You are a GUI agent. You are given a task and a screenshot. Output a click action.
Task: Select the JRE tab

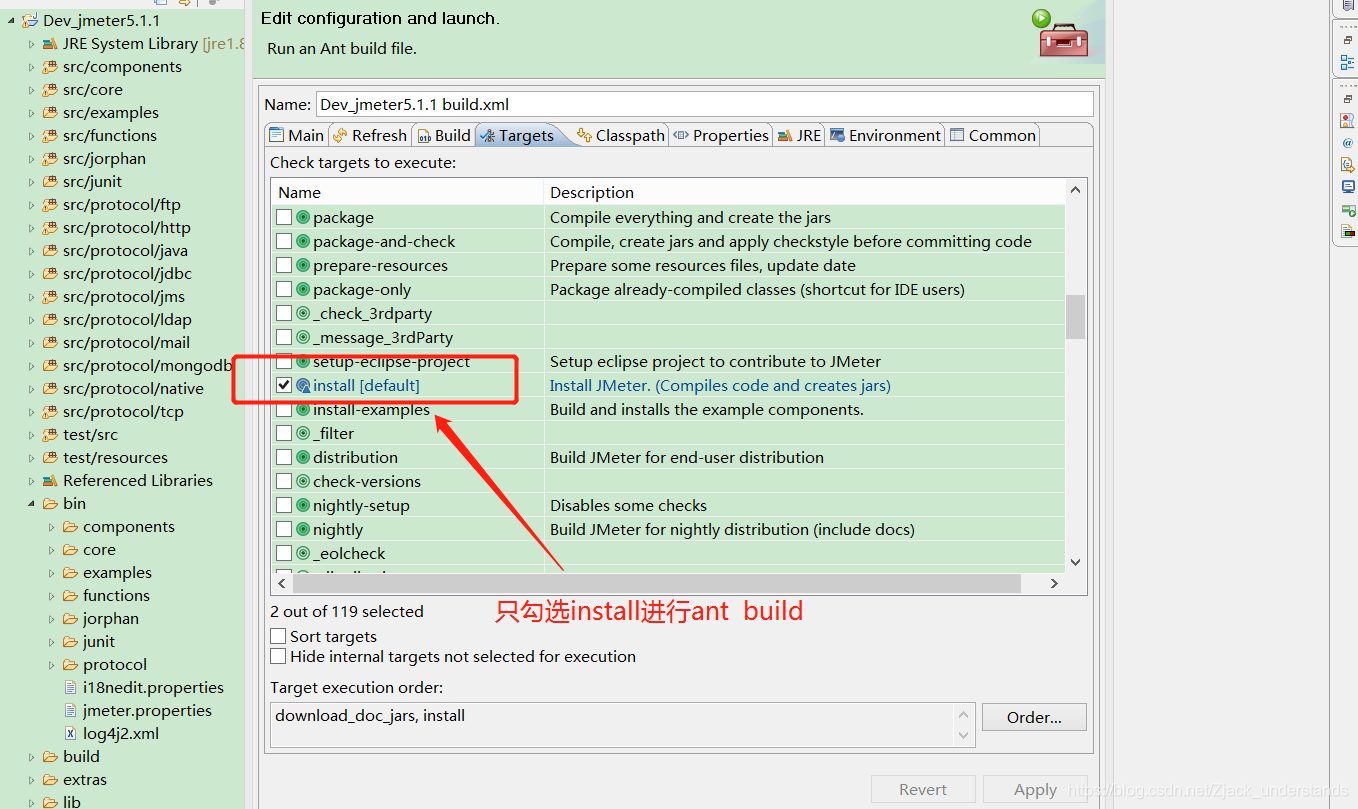point(800,135)
